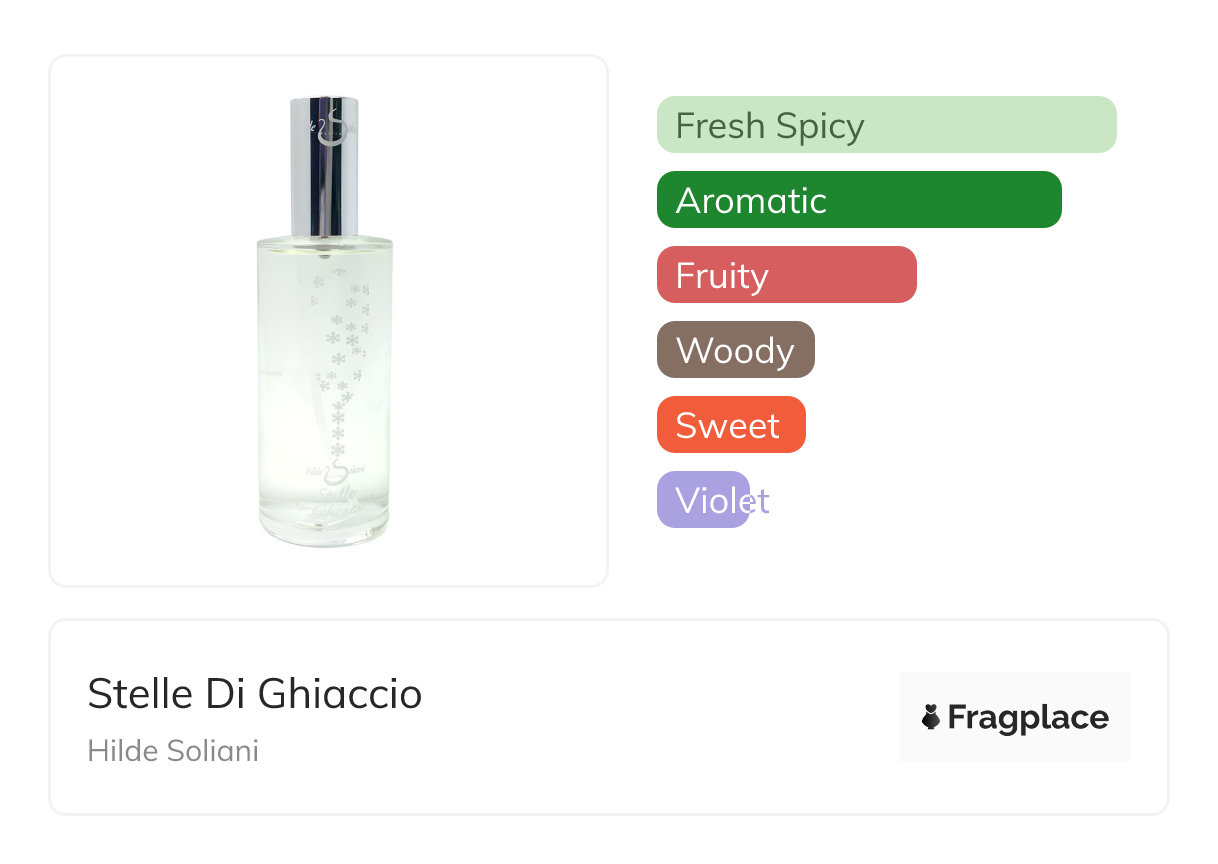Click the Fragplace wordmark text
Viewport: 1218px width, 864px height.
[x=1028, y=717]
